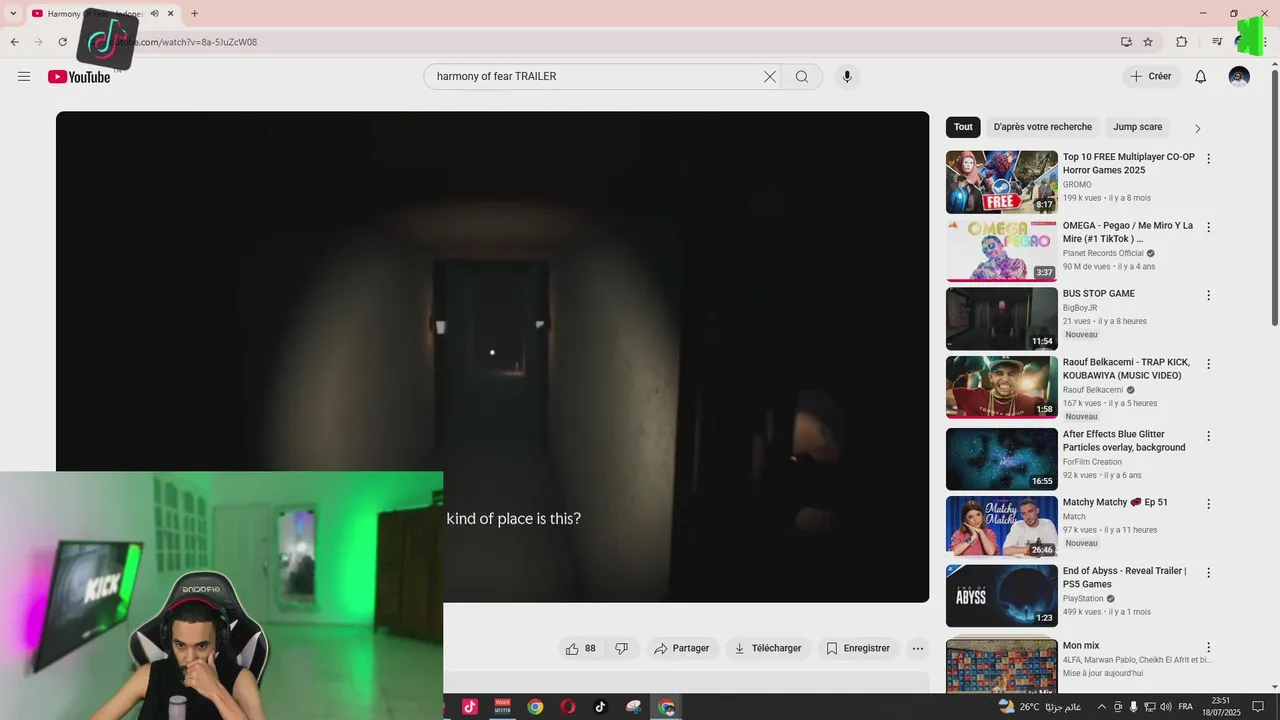Open the taskbar notification center icon
The height and width of the screenshot is (720, 1280).
[x=1259, y=707]
